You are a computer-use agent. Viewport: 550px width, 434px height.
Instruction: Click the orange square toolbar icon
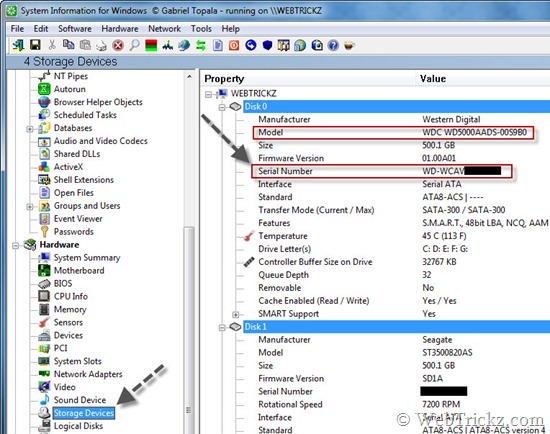(234, 45)
